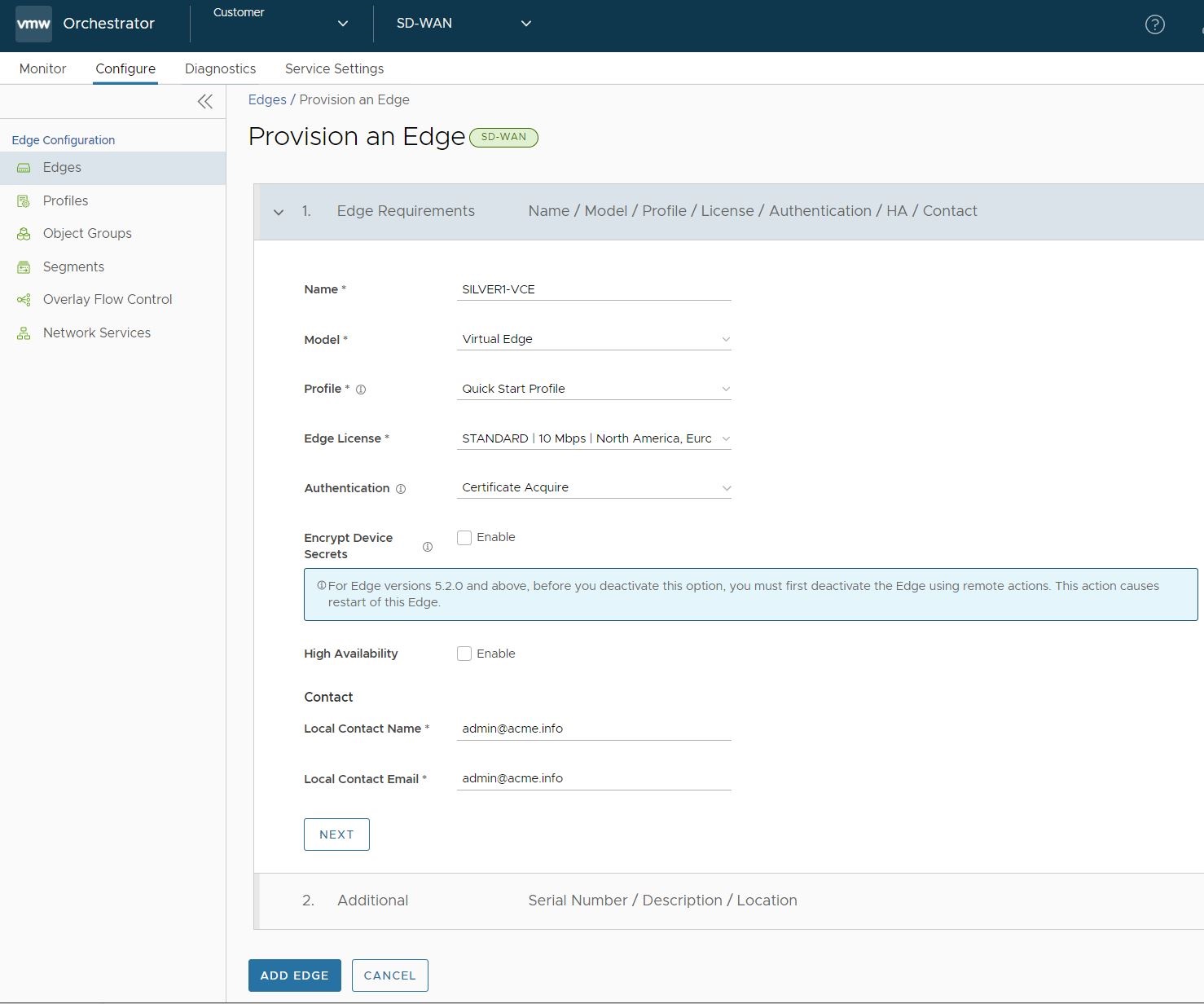Click the Overlay Flow Control icon
1204x1004 pixels.
click(24, 300)
